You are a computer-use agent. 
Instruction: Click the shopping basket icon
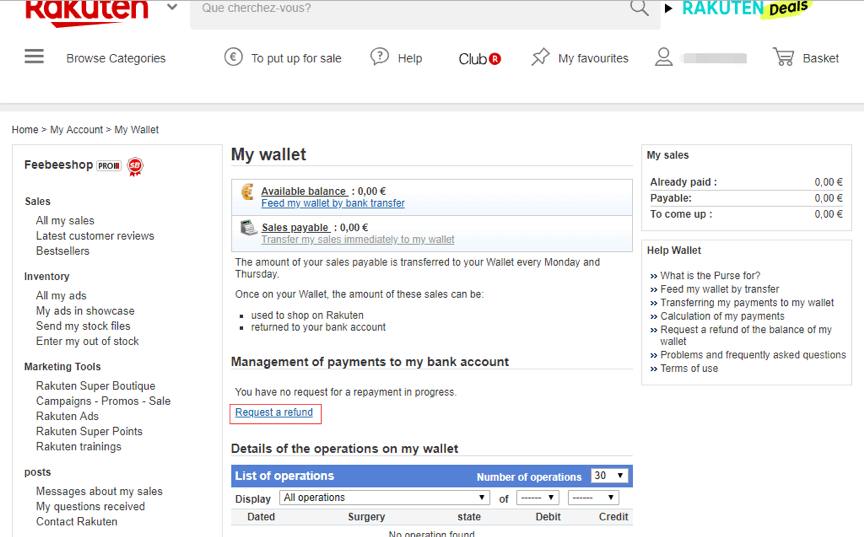click(x=784, y=57)
